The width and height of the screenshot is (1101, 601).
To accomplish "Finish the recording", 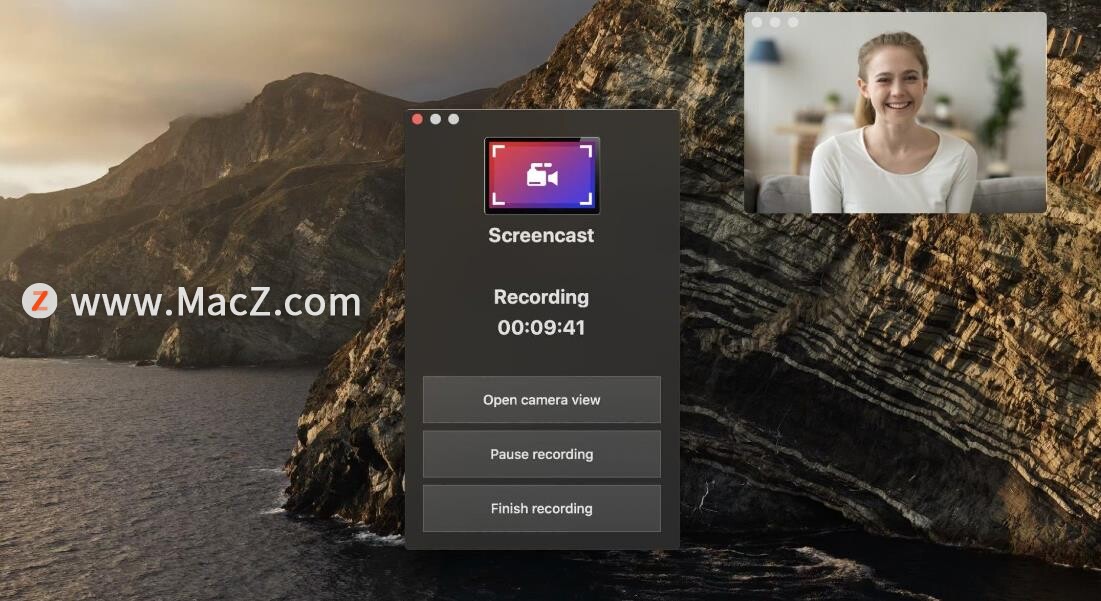I will tap(541, 508).
